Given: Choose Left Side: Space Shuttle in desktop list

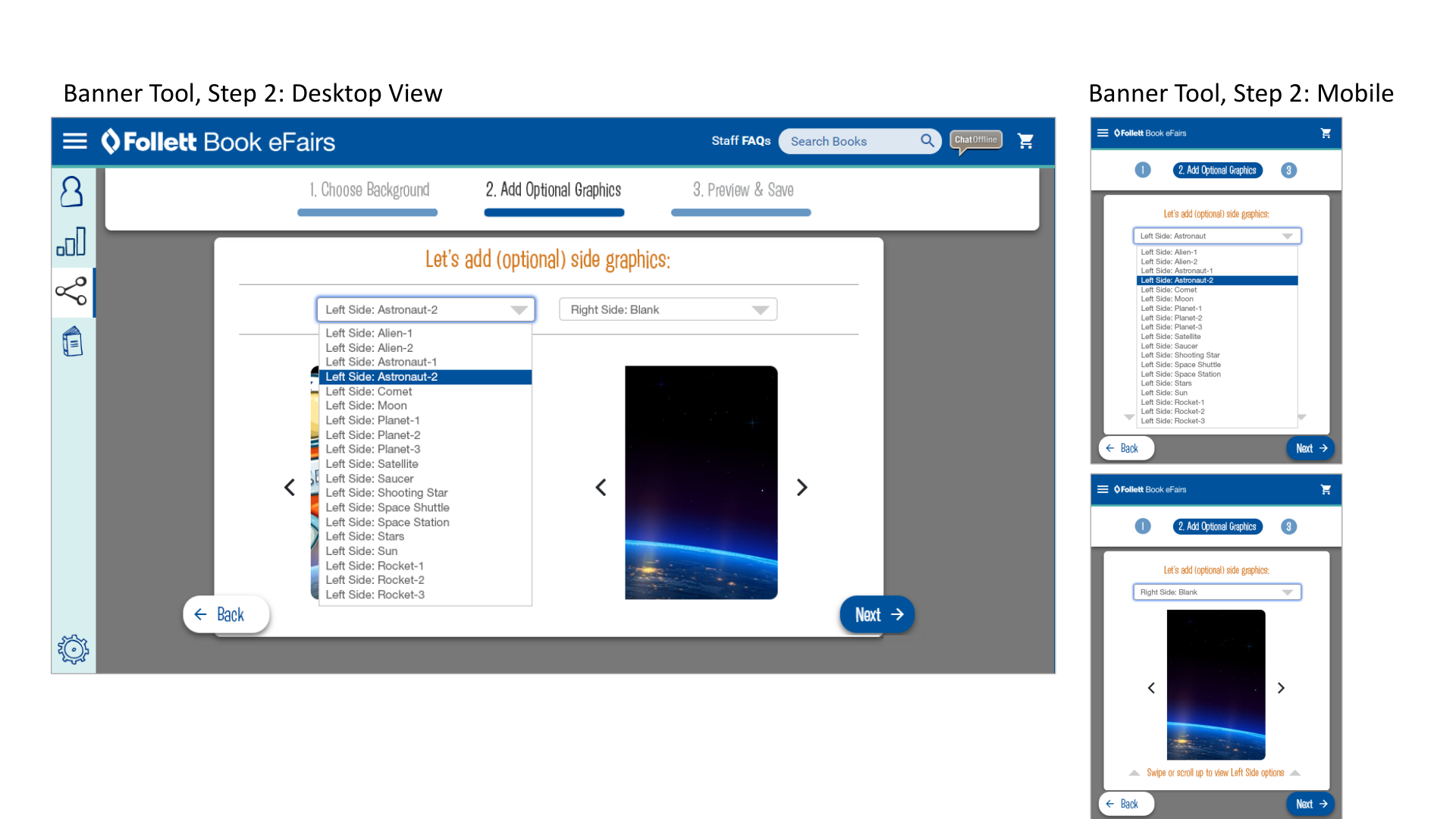Looking at the screenshot, I should click(x=425, y=507).
